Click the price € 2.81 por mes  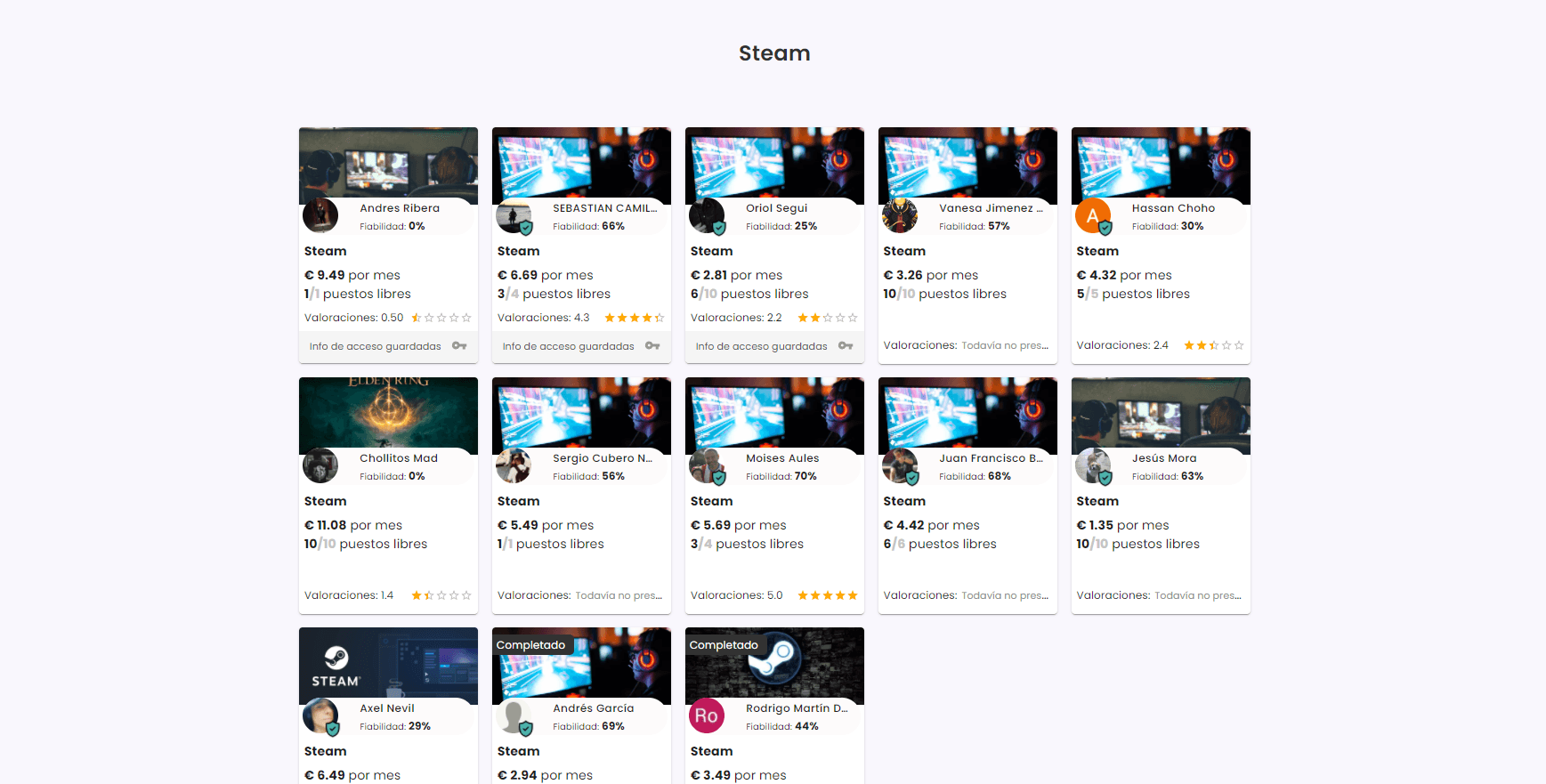737,275
